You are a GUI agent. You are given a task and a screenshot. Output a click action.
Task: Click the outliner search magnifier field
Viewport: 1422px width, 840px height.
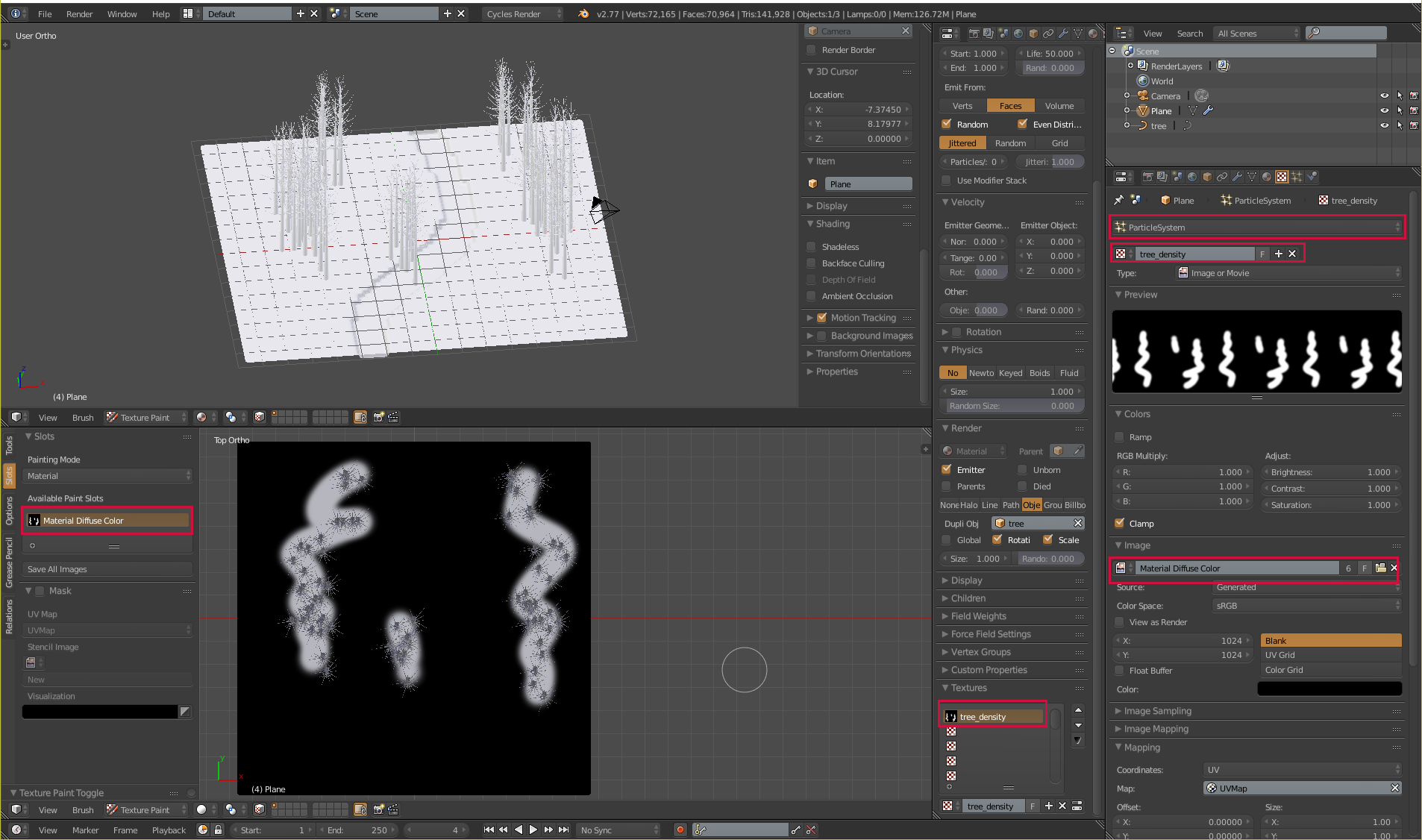click(1347, 33)
